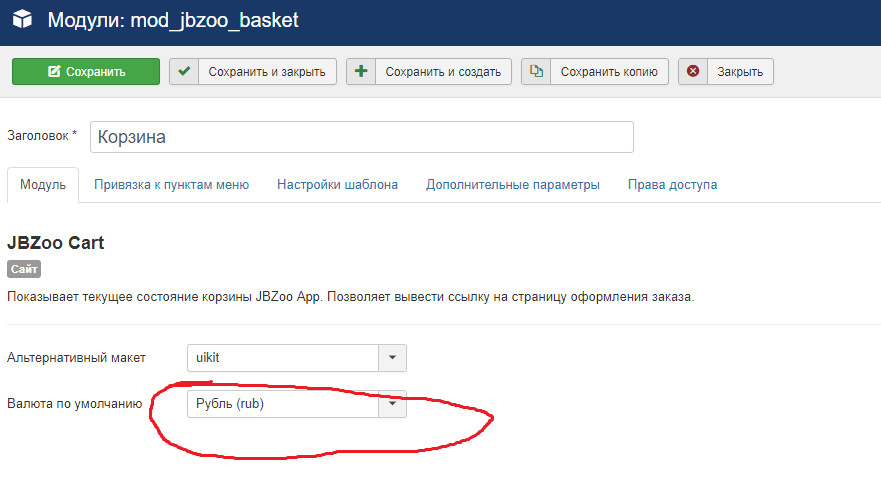Image resolution: width=881 pixels, height=502 pixels.
Task: Click Сохранить и создать text button
Action: [x=443, y=71]
